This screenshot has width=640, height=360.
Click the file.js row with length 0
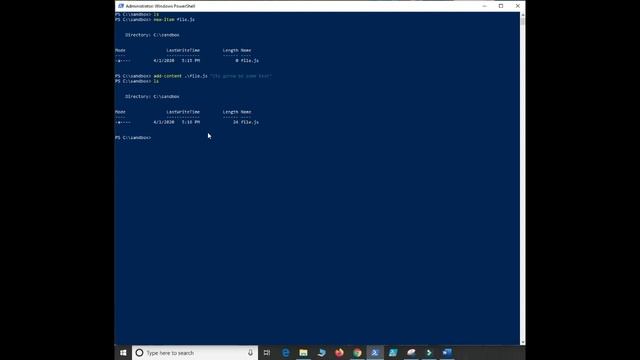click(187, 60)
